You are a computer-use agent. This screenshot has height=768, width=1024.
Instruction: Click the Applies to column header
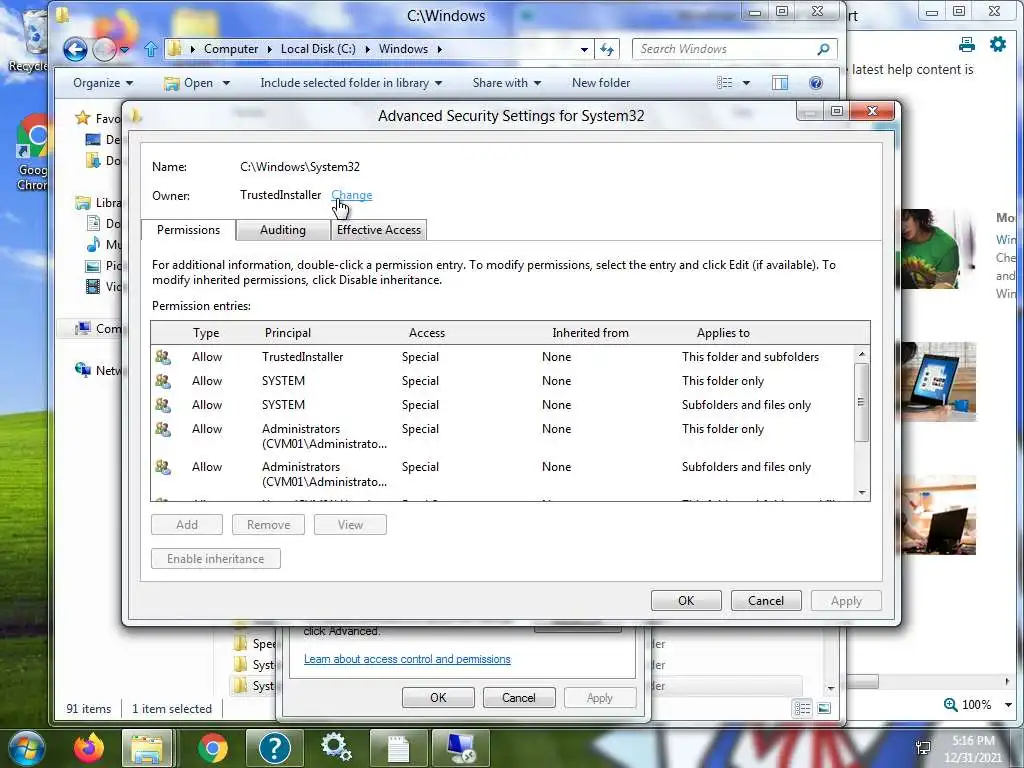(723, 332)
